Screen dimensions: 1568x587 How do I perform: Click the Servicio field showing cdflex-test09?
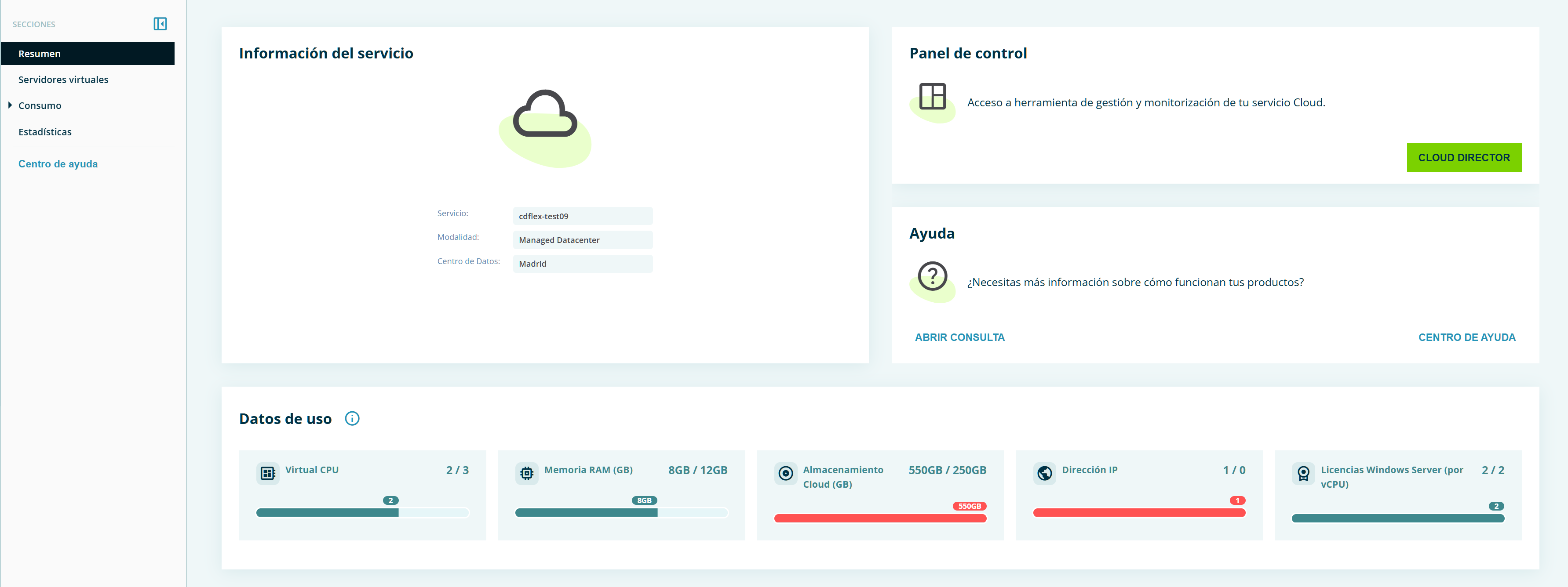[x=582, y=216]
